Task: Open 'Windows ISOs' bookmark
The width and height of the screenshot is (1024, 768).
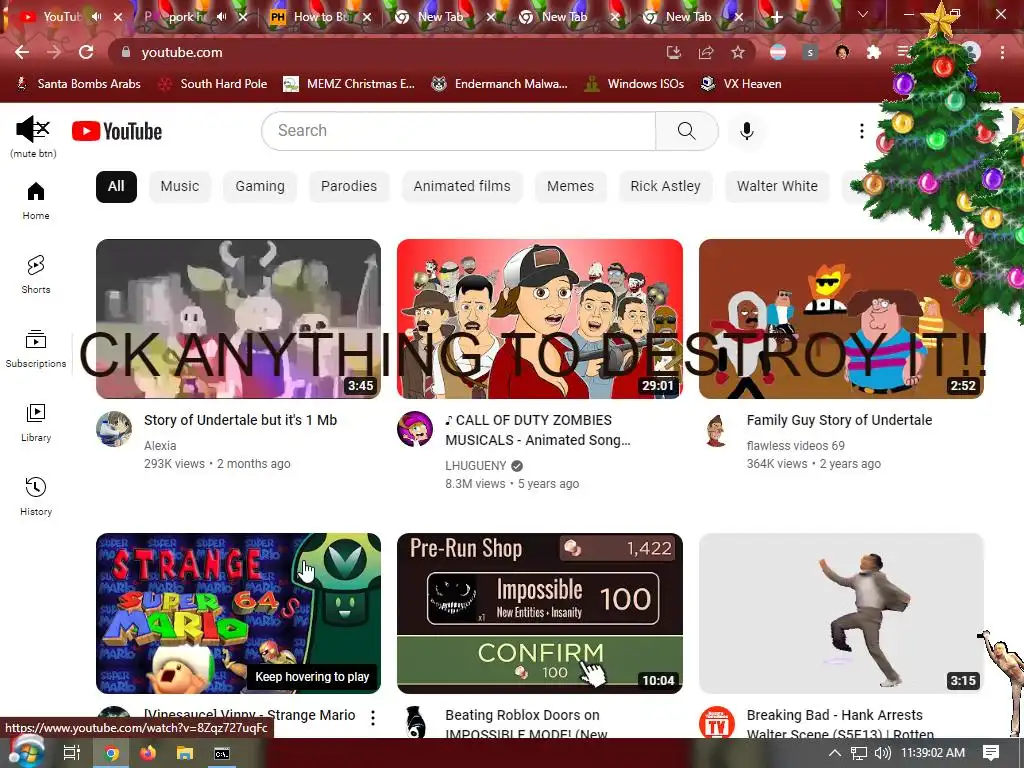Action: 634,84
